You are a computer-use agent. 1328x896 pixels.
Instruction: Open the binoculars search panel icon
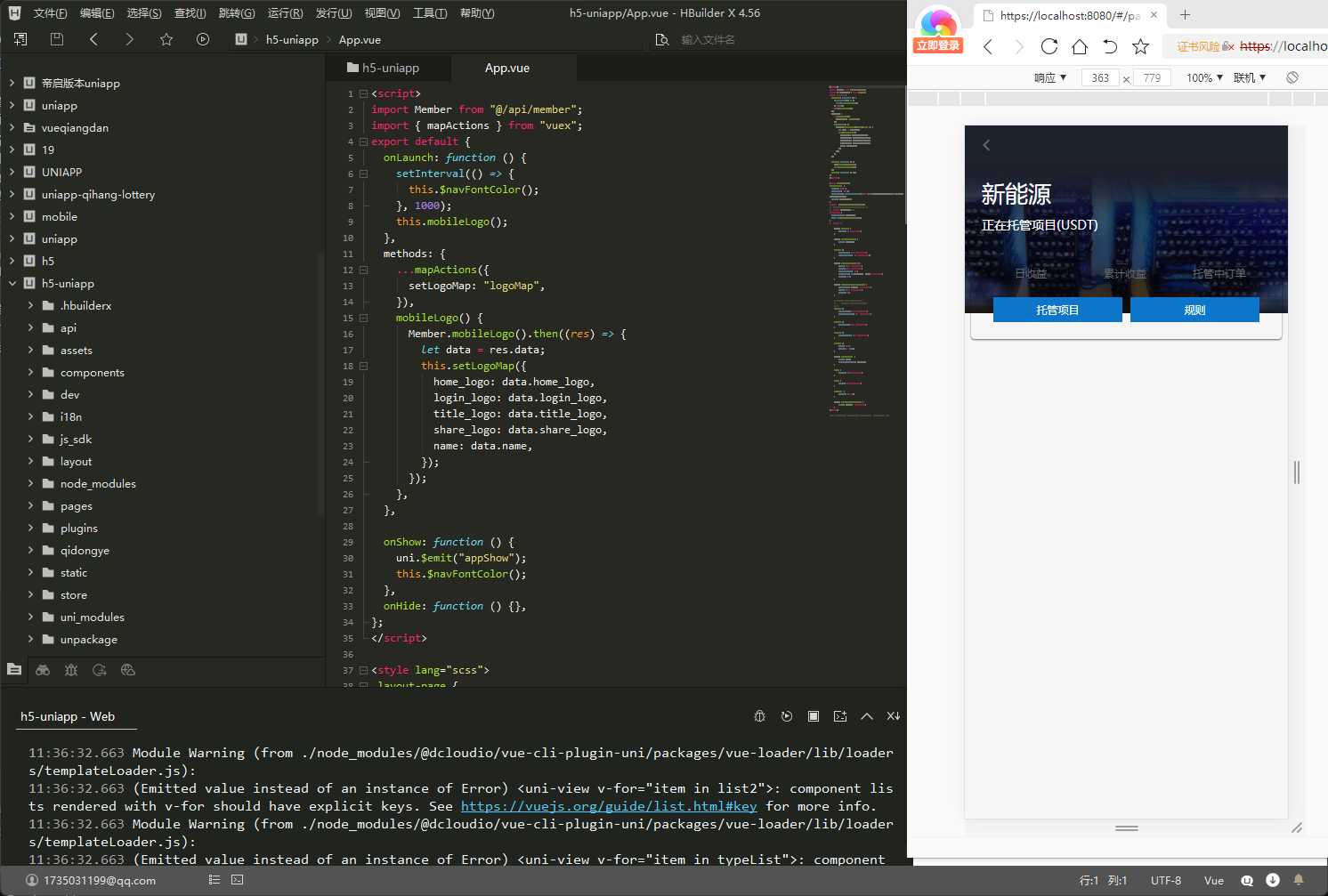tap(43, 670)
